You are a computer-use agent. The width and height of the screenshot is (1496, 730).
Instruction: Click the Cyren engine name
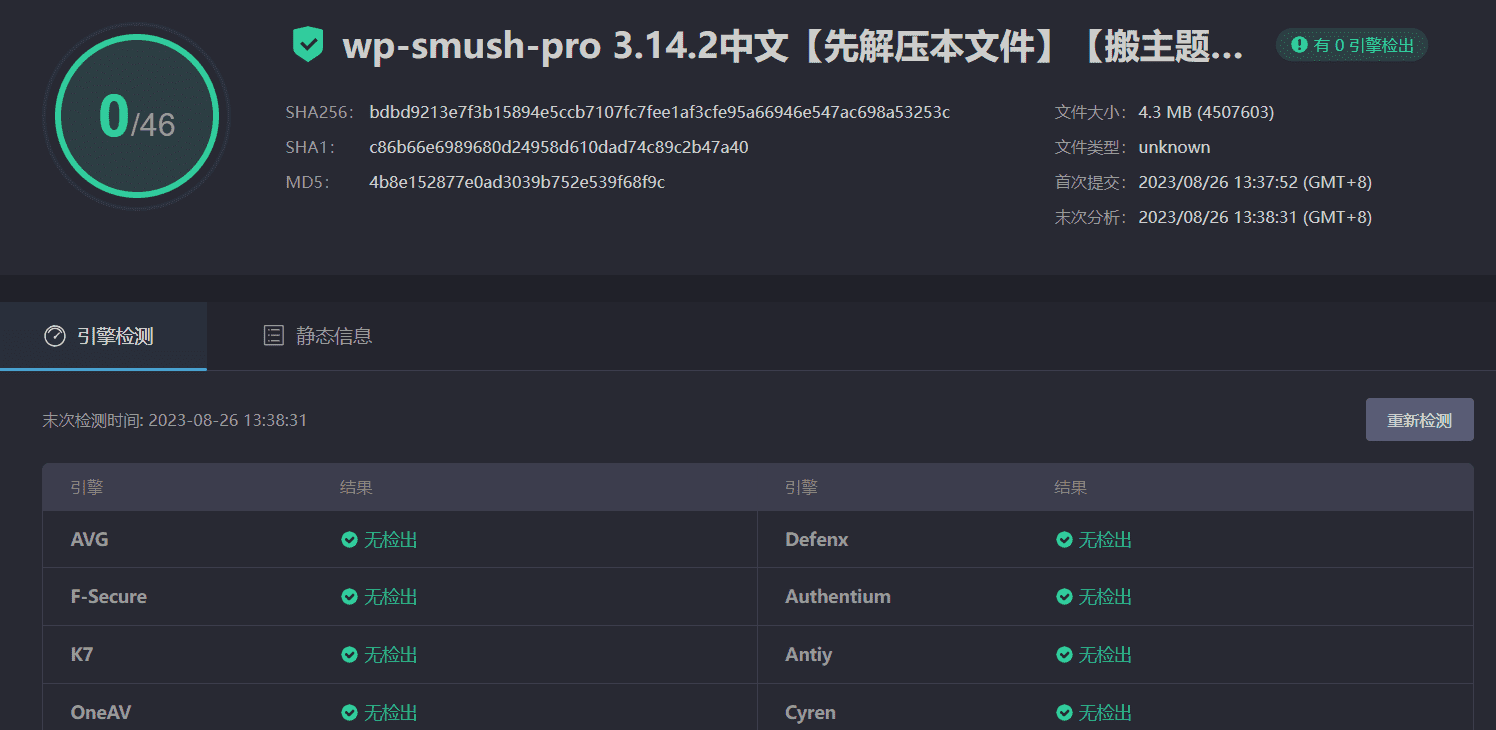810,713
